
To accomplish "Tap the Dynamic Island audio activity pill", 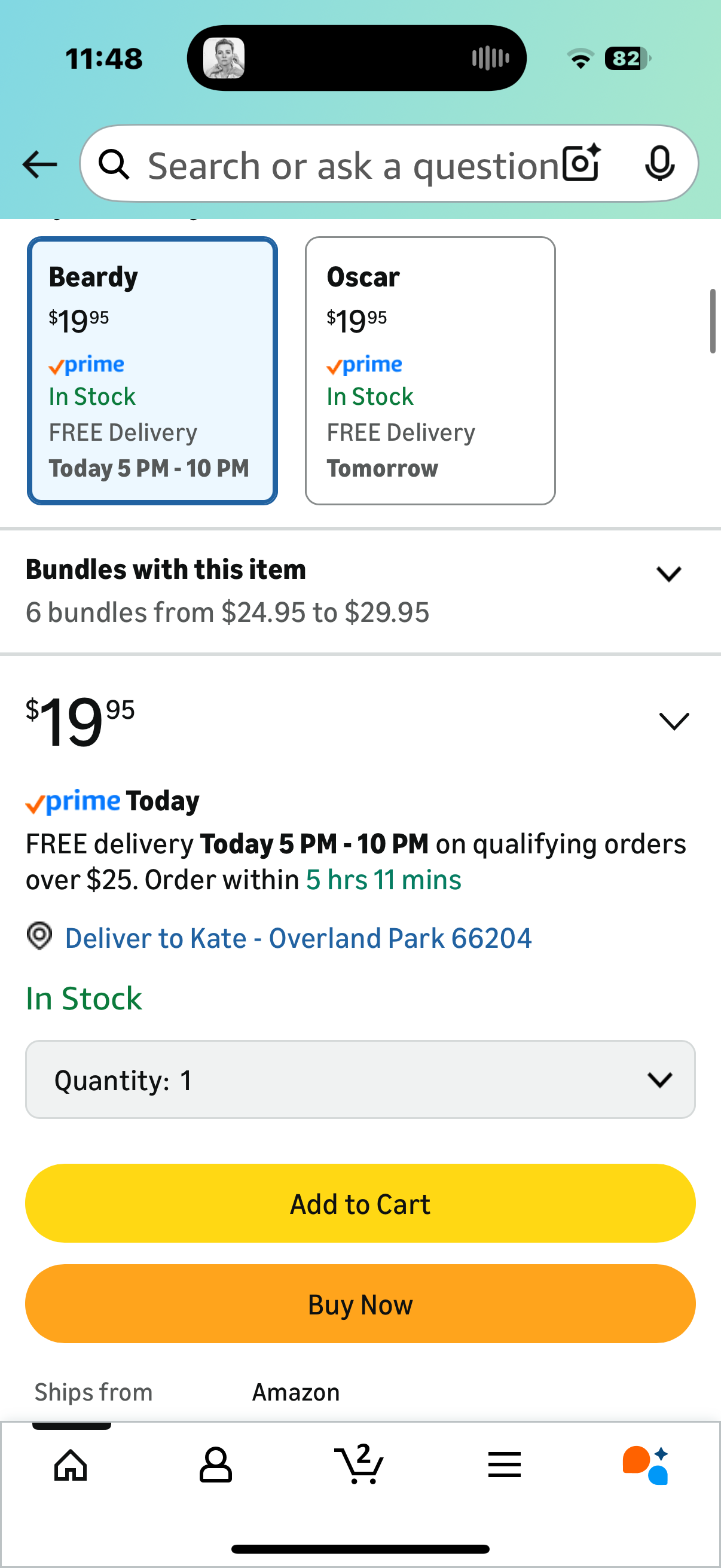I will (x=356, y=59).
